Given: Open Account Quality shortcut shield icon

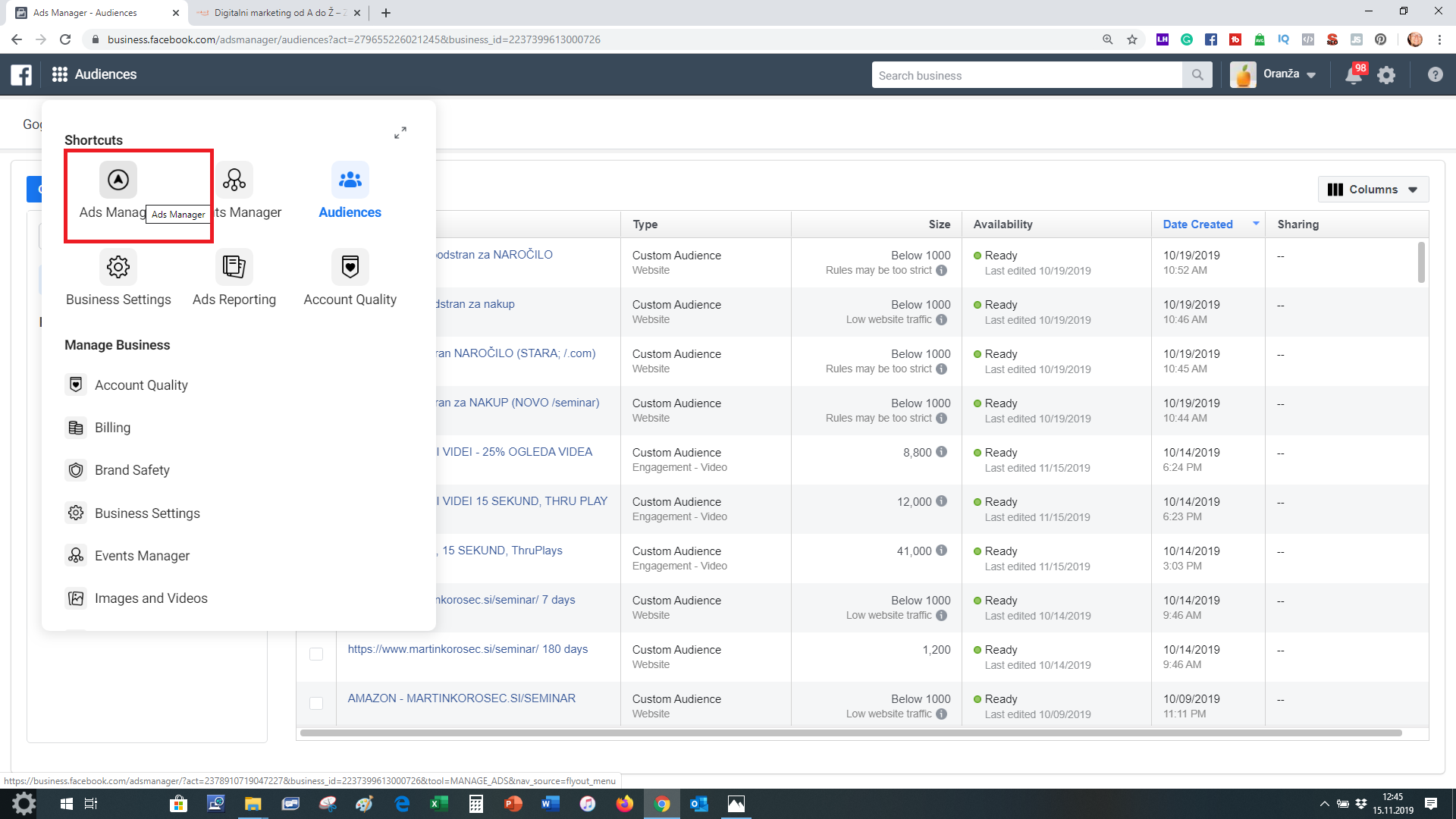Looking at the screenshot, I should tap(350, 267).
